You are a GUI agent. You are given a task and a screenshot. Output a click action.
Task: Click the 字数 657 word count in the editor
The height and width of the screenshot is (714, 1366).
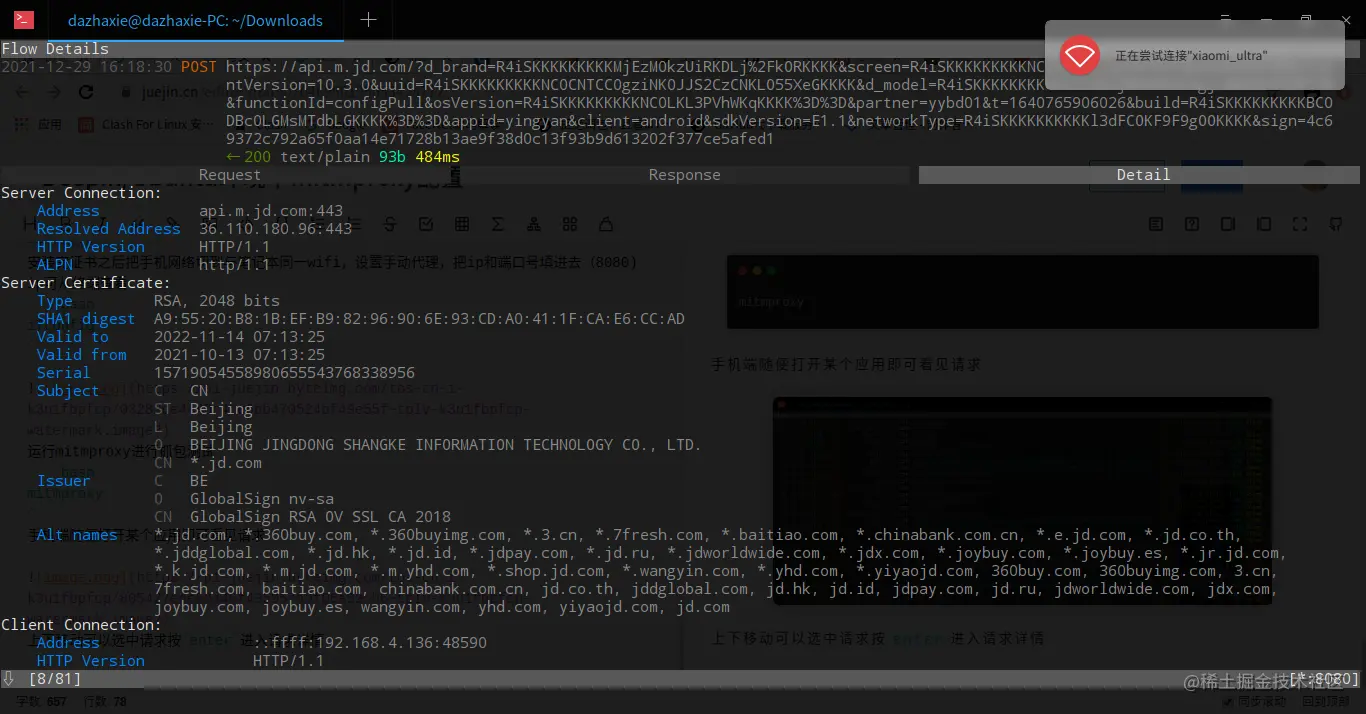[42, 702]
